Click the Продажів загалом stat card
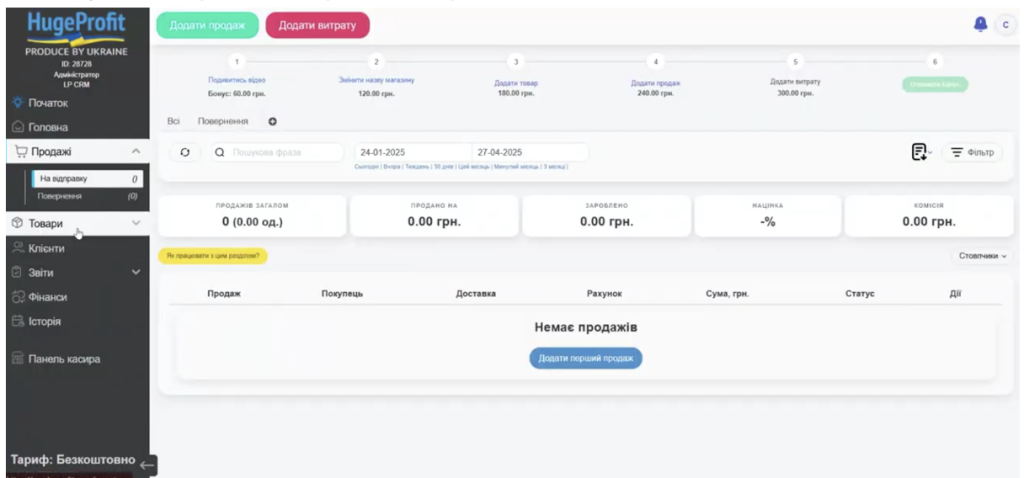This screenshot has height=478, width=1024. point(252,215)
